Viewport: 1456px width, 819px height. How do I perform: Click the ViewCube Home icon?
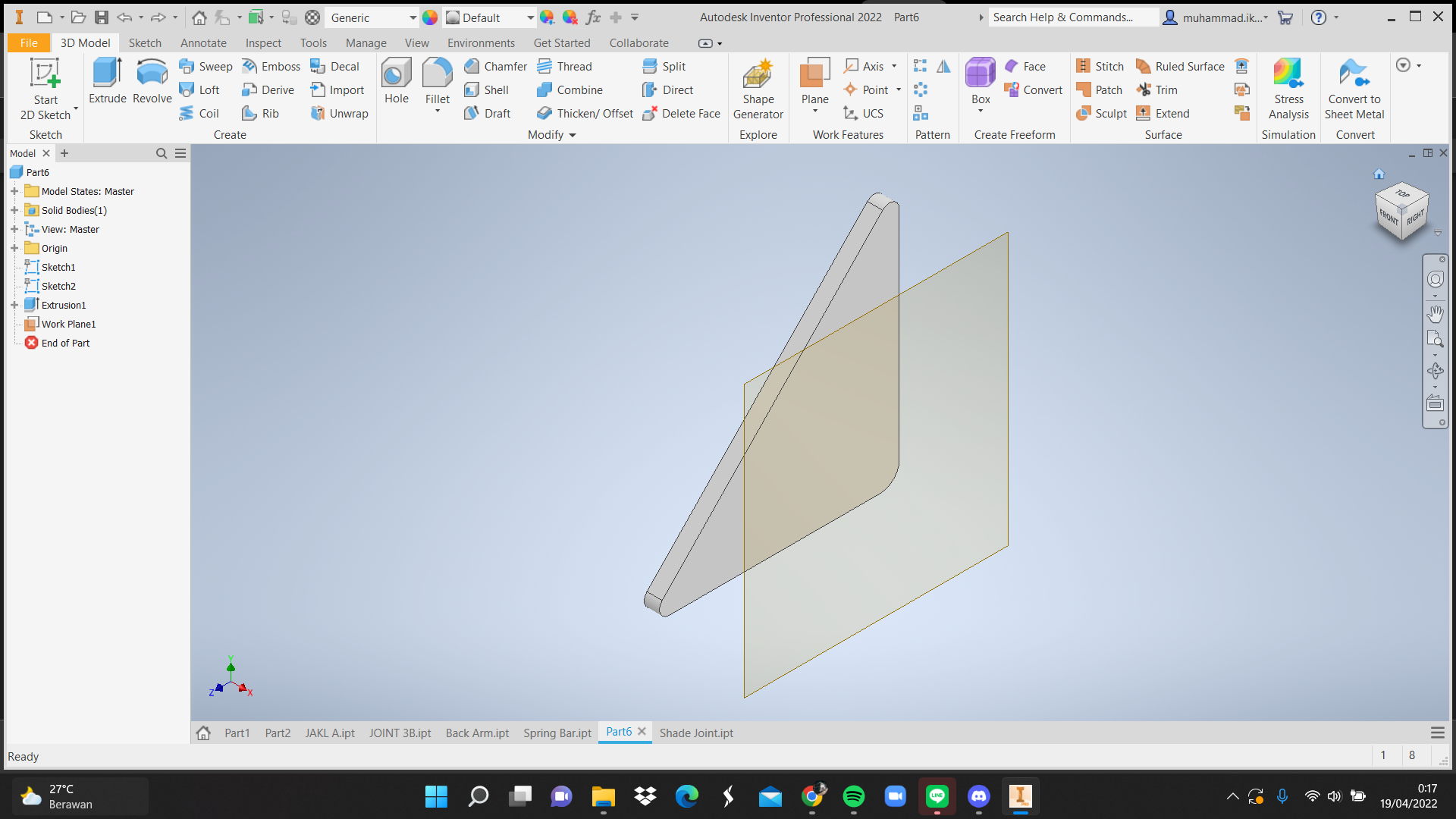pos(1379,174)
